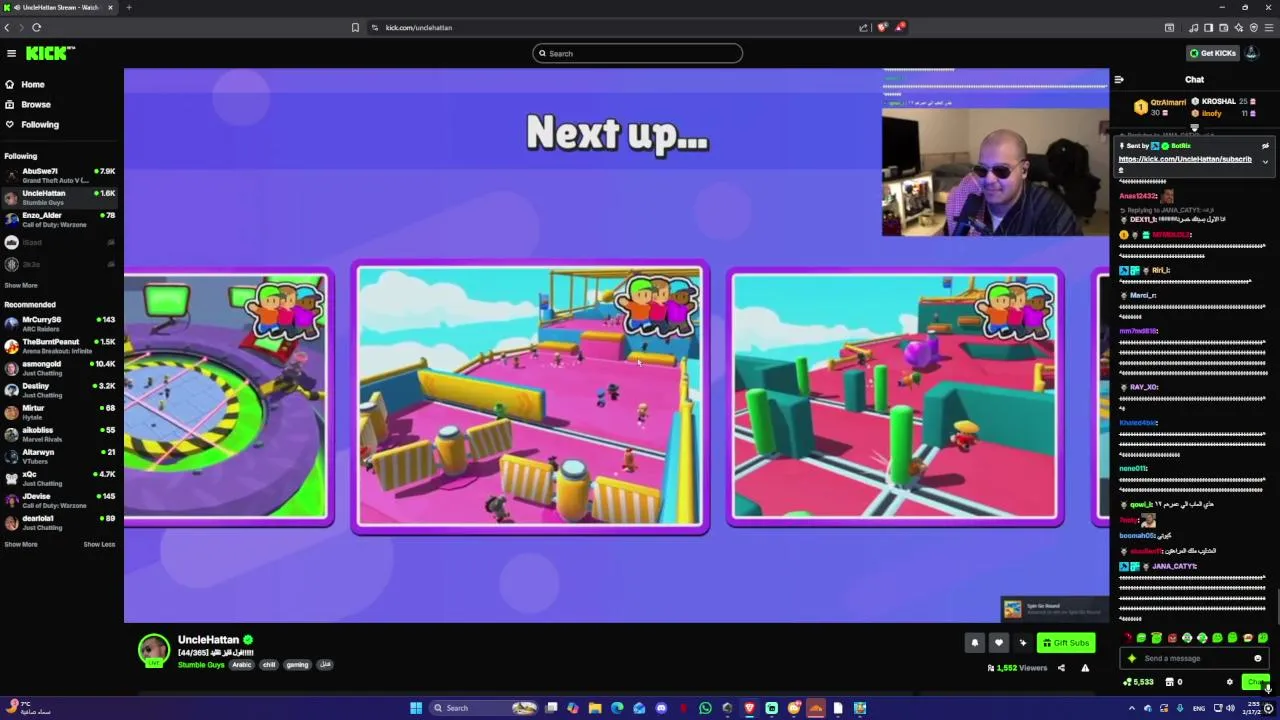This screenshot has width=1280, height=720.
Task: Show hidden tray icons chevron
Action: (x=1133, y=708)
